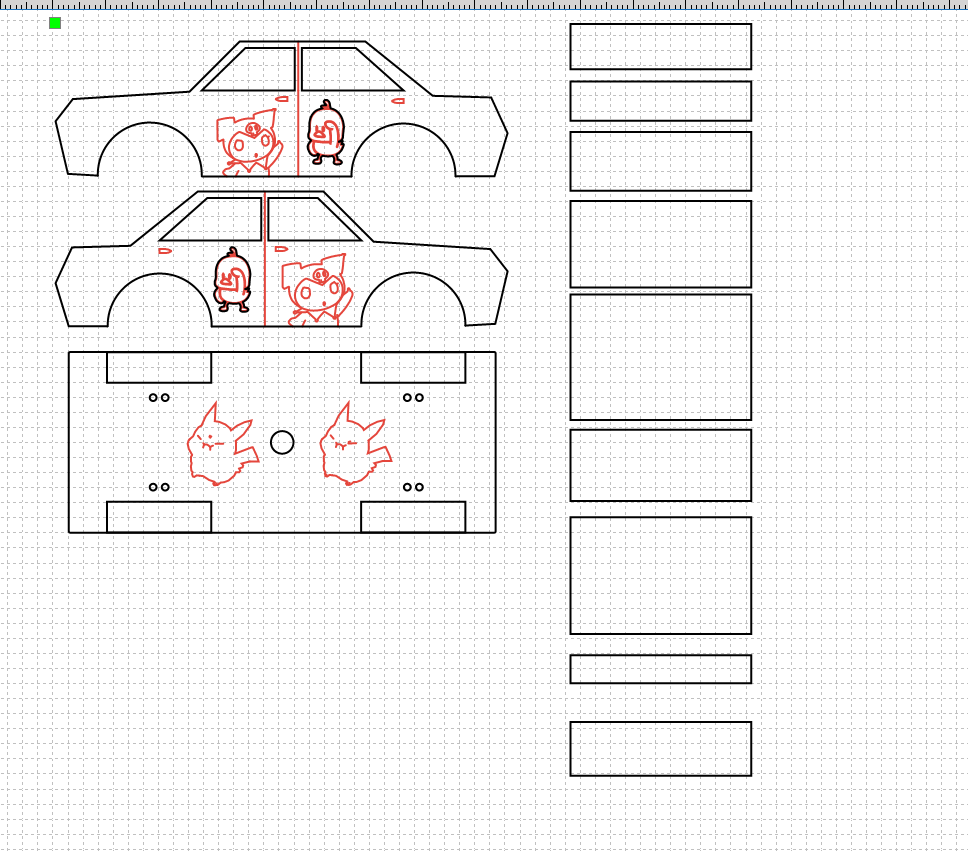Click the green origin marker square
Viewport: 968px width, 854px height.
pyautogui.click(x=55, y=23)
